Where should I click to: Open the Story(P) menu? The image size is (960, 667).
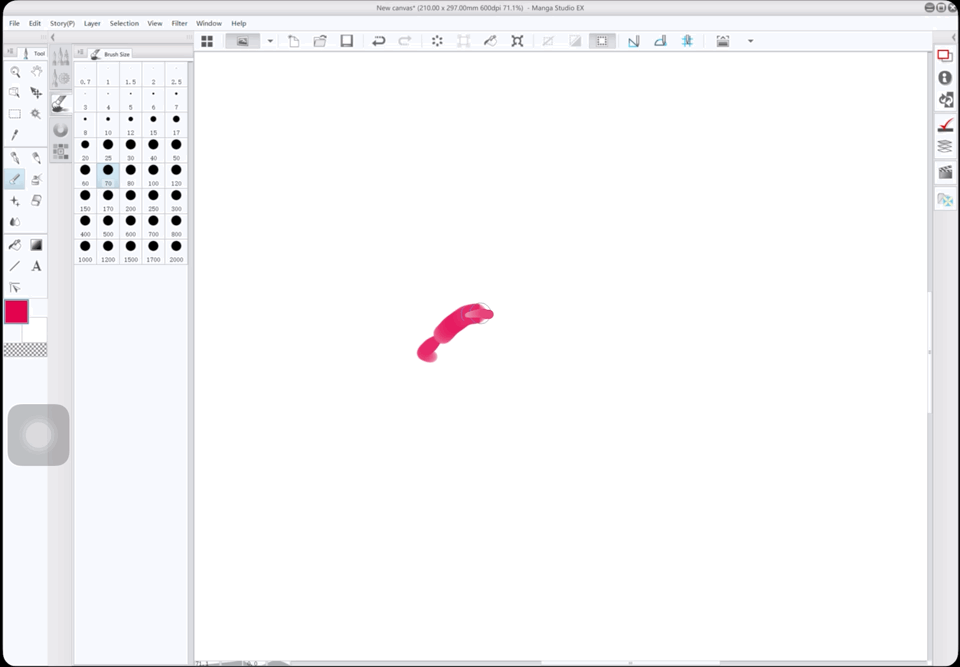[62, 23]
